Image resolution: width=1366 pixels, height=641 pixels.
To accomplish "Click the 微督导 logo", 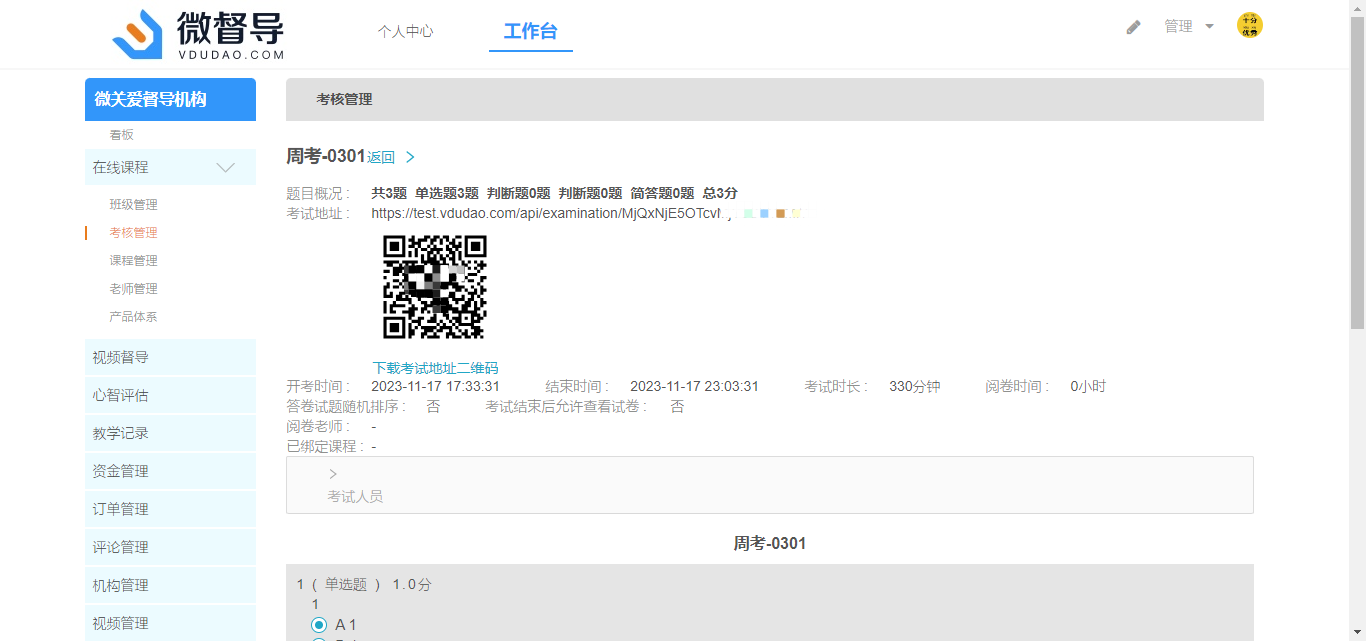I will [x=199, y=35].
